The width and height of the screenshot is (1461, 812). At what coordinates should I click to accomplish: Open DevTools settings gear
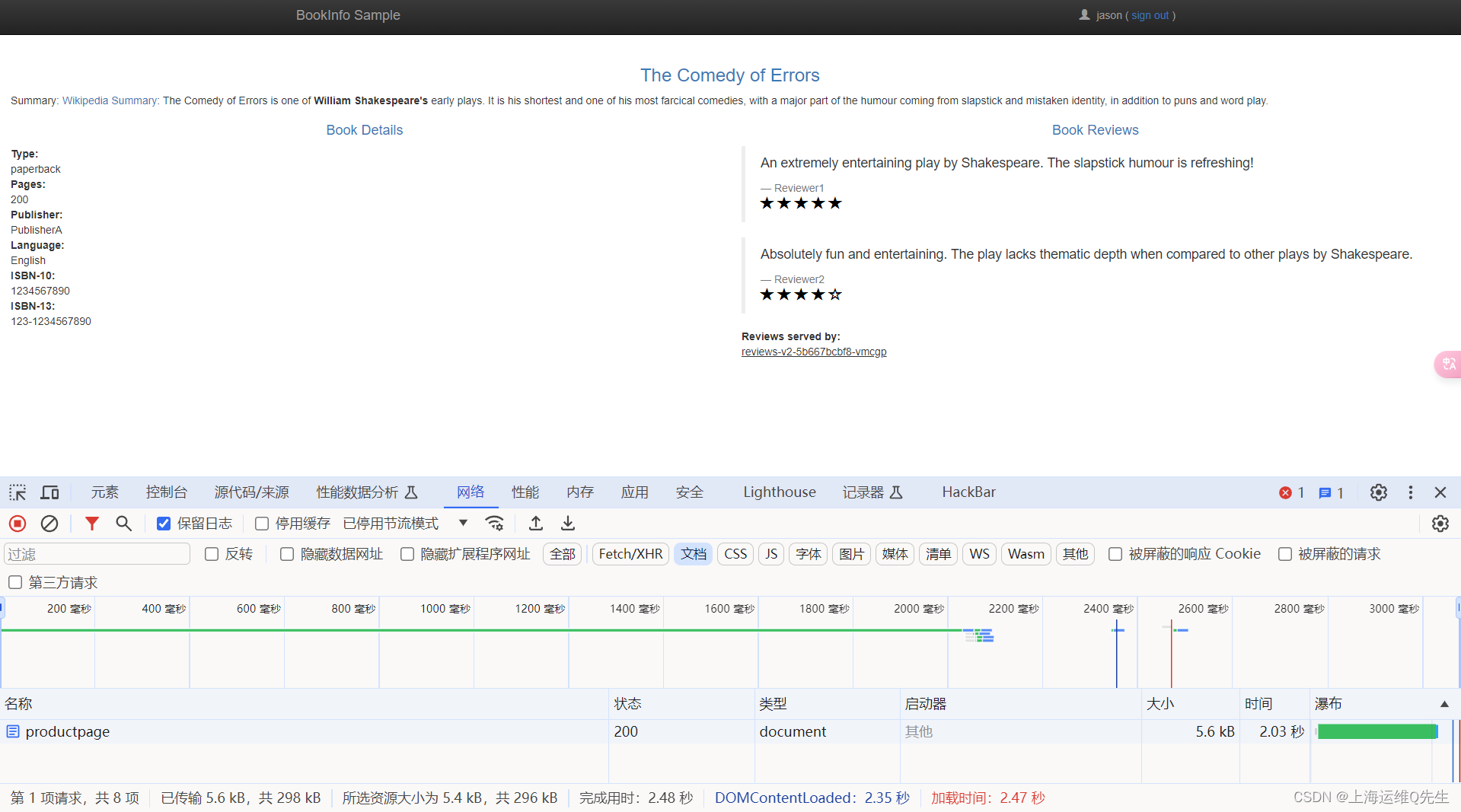(1379, 492)
